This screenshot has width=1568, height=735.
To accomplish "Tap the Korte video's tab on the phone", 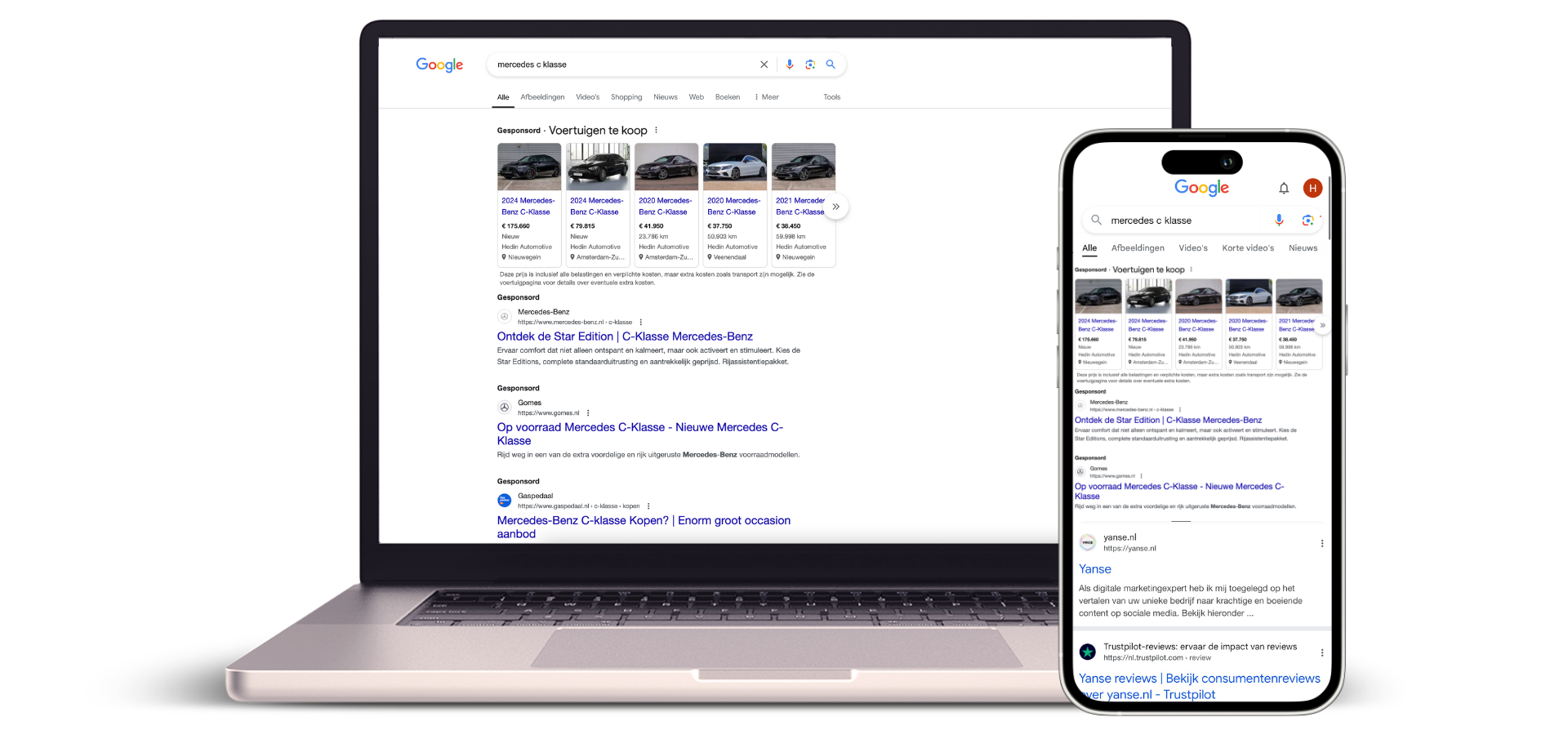I will pyautogui.click(x=1247, y=248).
